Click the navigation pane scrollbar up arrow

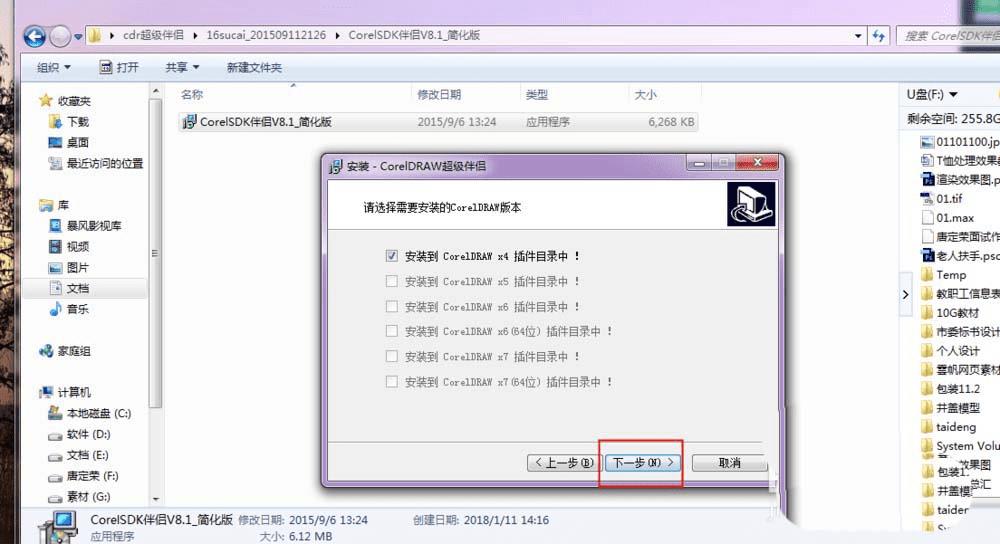point(156,92)
